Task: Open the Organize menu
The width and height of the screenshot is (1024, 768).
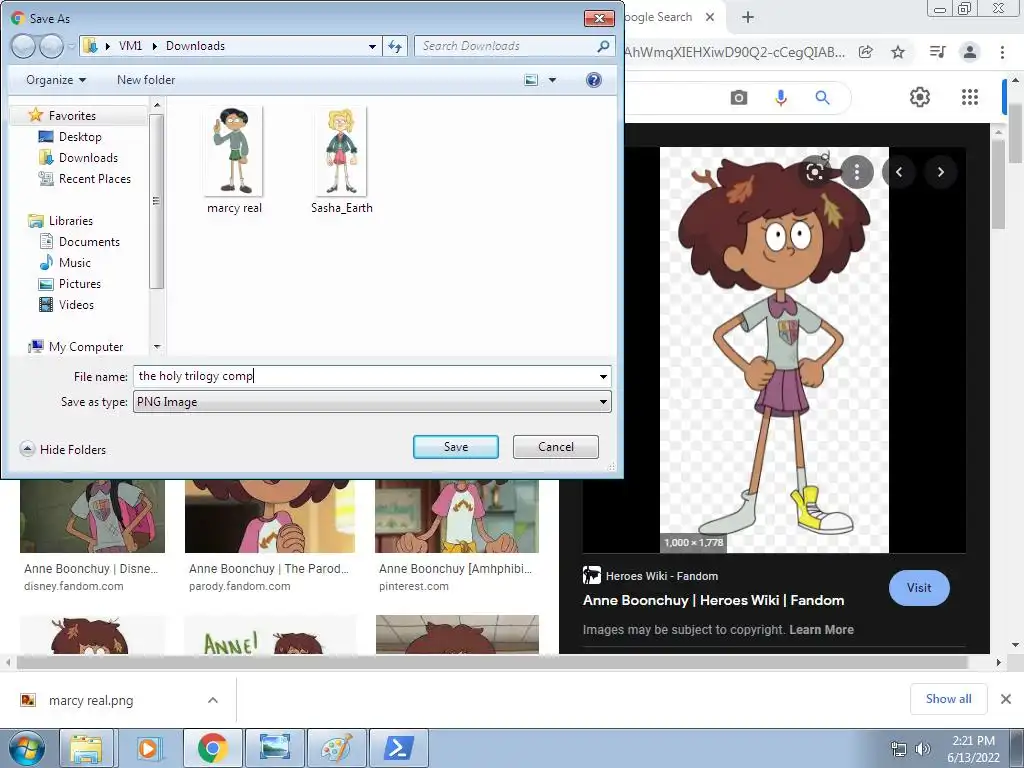Action: [x=56, y=80]
